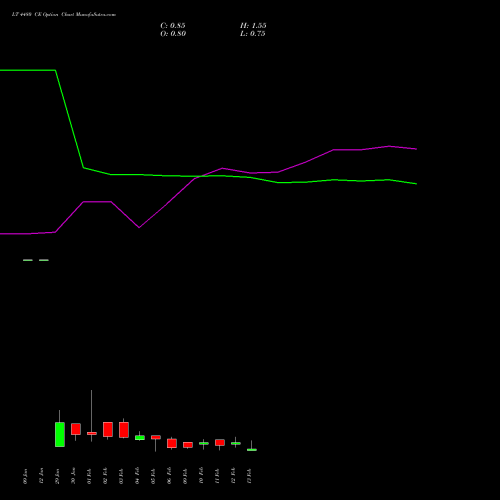This screenshot has width=500, height=500.
Task: Click the large green candle above 29 Jan
Action: tap(60, 434)
